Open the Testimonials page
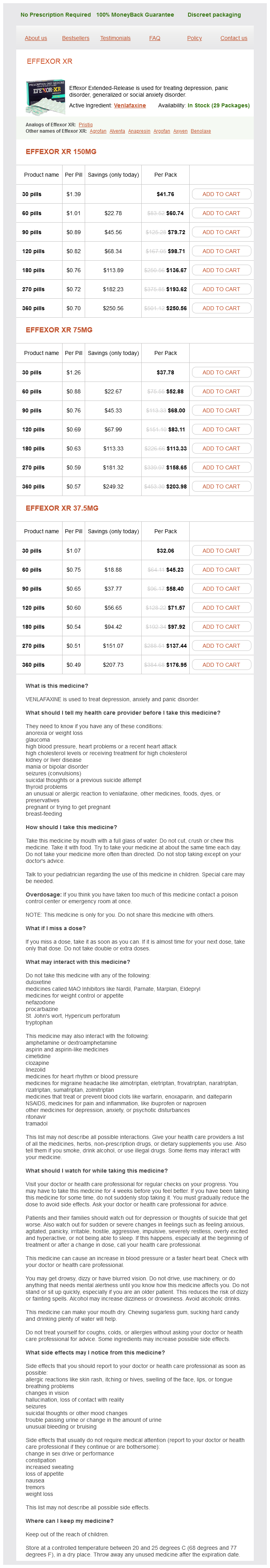The width and height of the screenshot is (270, 1568). [x=116, y=38]
